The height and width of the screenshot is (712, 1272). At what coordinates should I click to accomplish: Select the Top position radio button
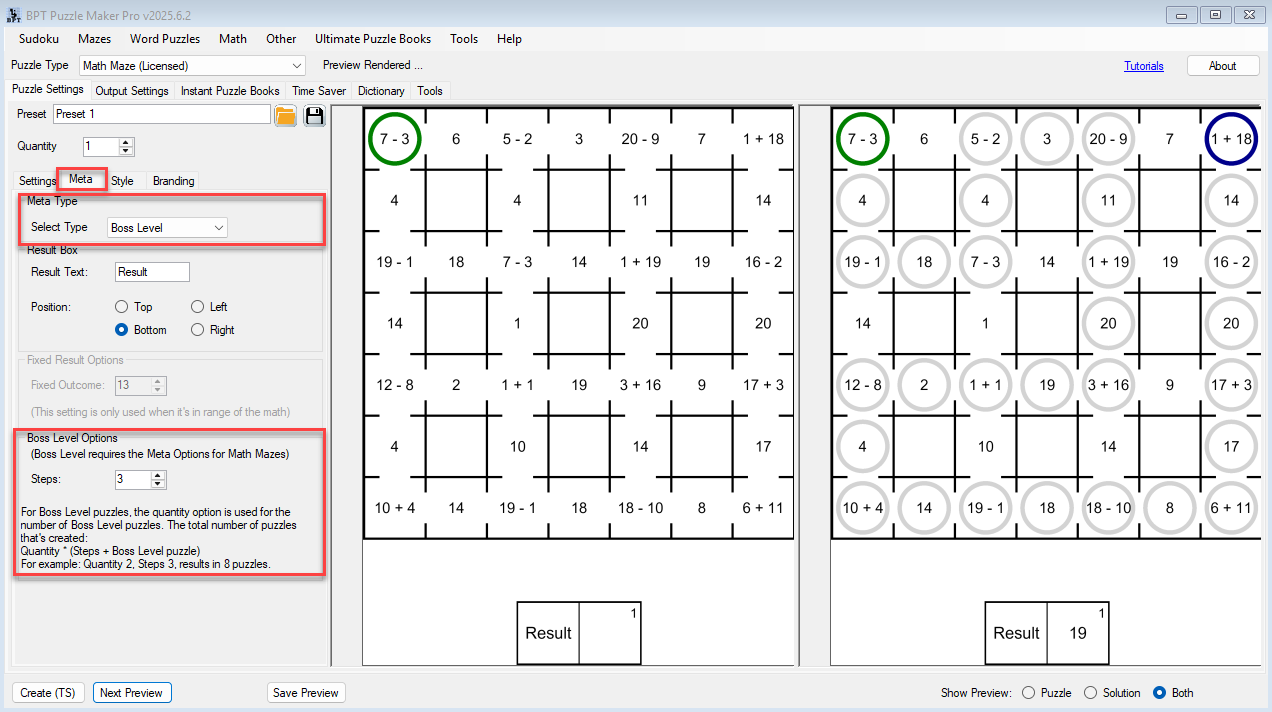(x=122, y=307)
